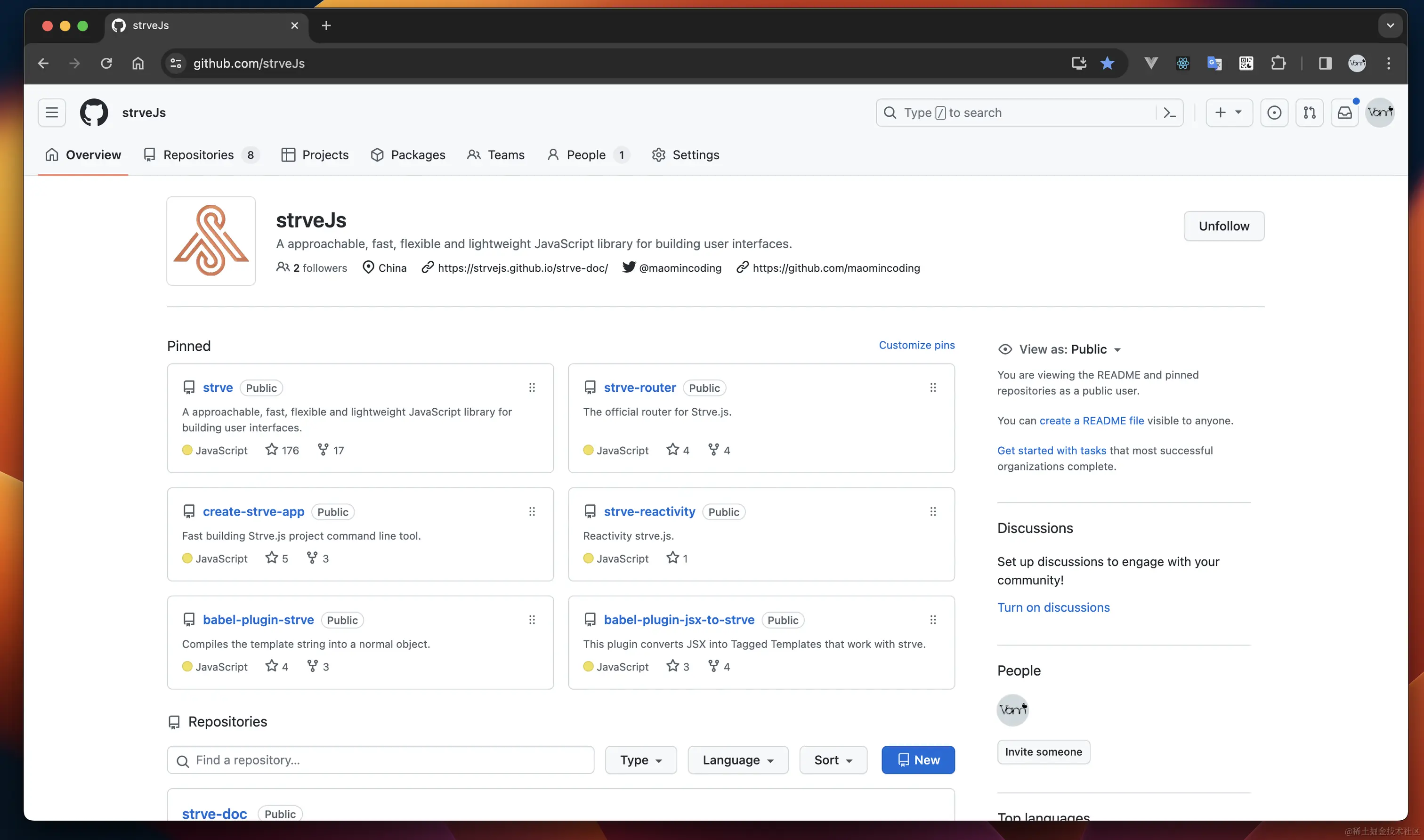Toggle the browser side panel button
The height and width of the screenshot is (840, 1424).
pos(1325,64)
